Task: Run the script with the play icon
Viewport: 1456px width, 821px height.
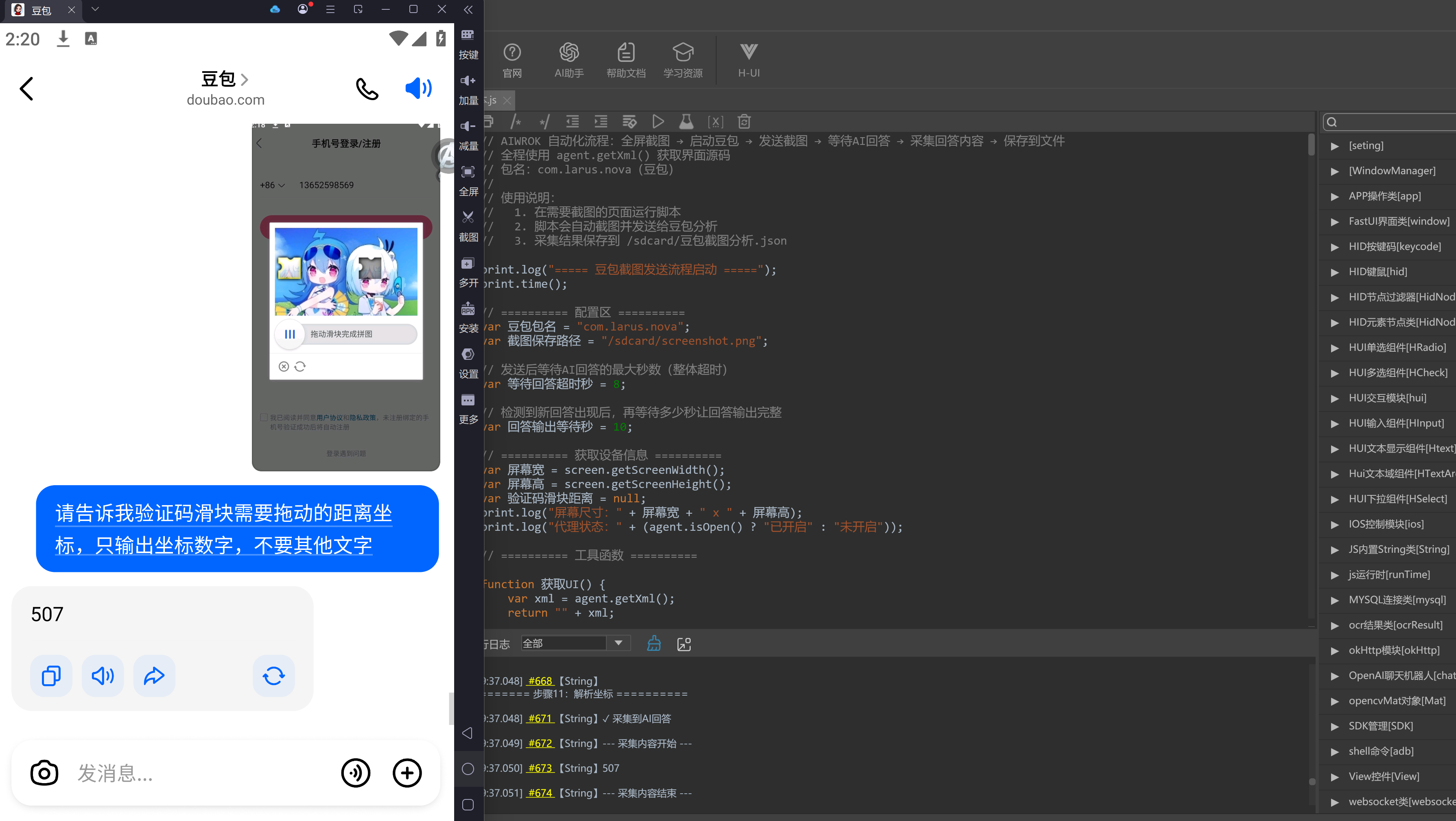Action: [x=657, y=122]
